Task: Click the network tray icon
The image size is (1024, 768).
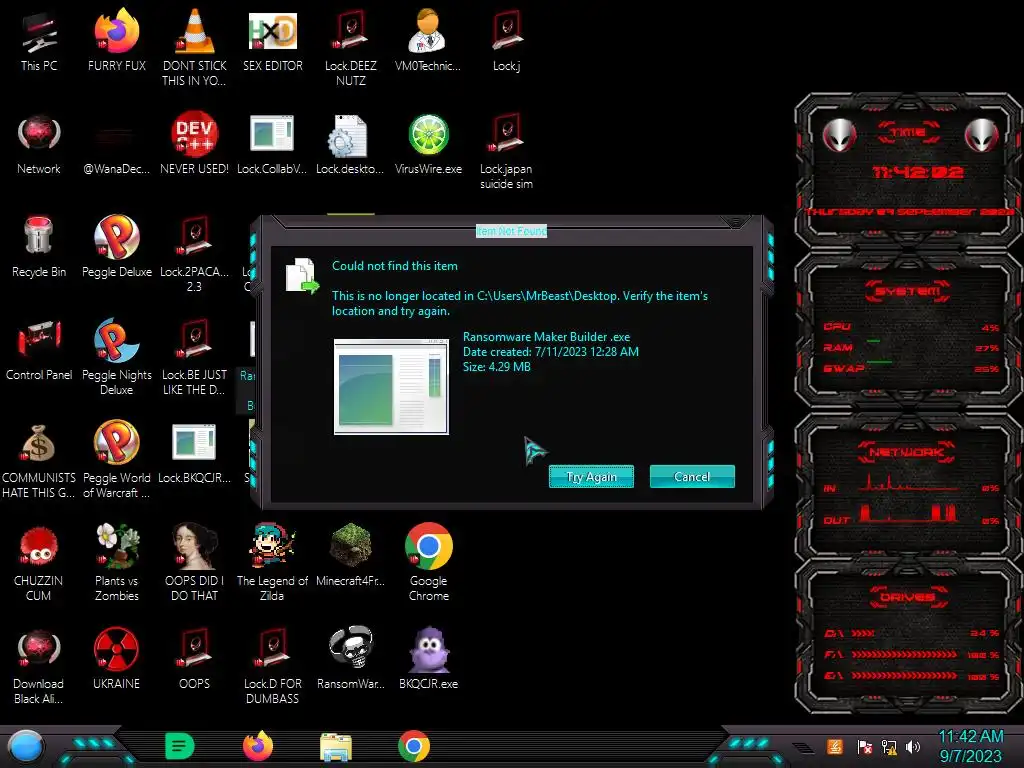Action: tap(888, 746)
